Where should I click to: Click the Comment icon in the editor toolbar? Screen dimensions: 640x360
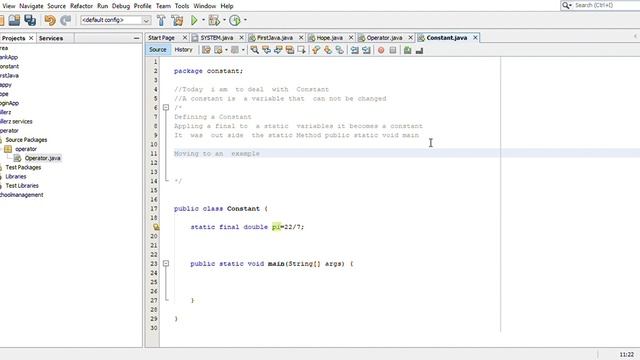[407, 50]
